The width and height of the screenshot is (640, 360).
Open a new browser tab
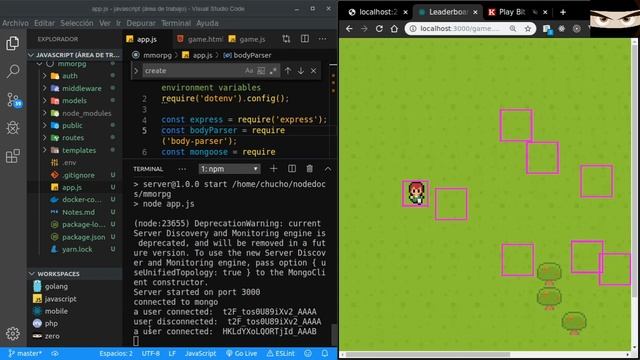coord(563,12)
